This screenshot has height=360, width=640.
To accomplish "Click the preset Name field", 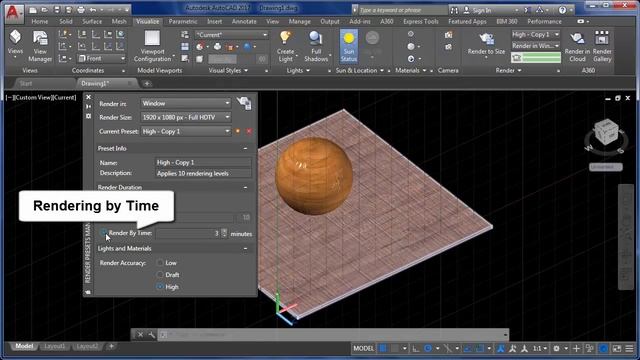I will (203, 162).
